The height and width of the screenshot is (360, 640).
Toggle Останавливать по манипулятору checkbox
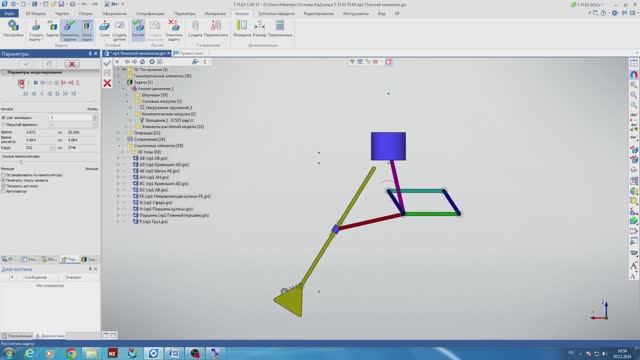point(3,175)
